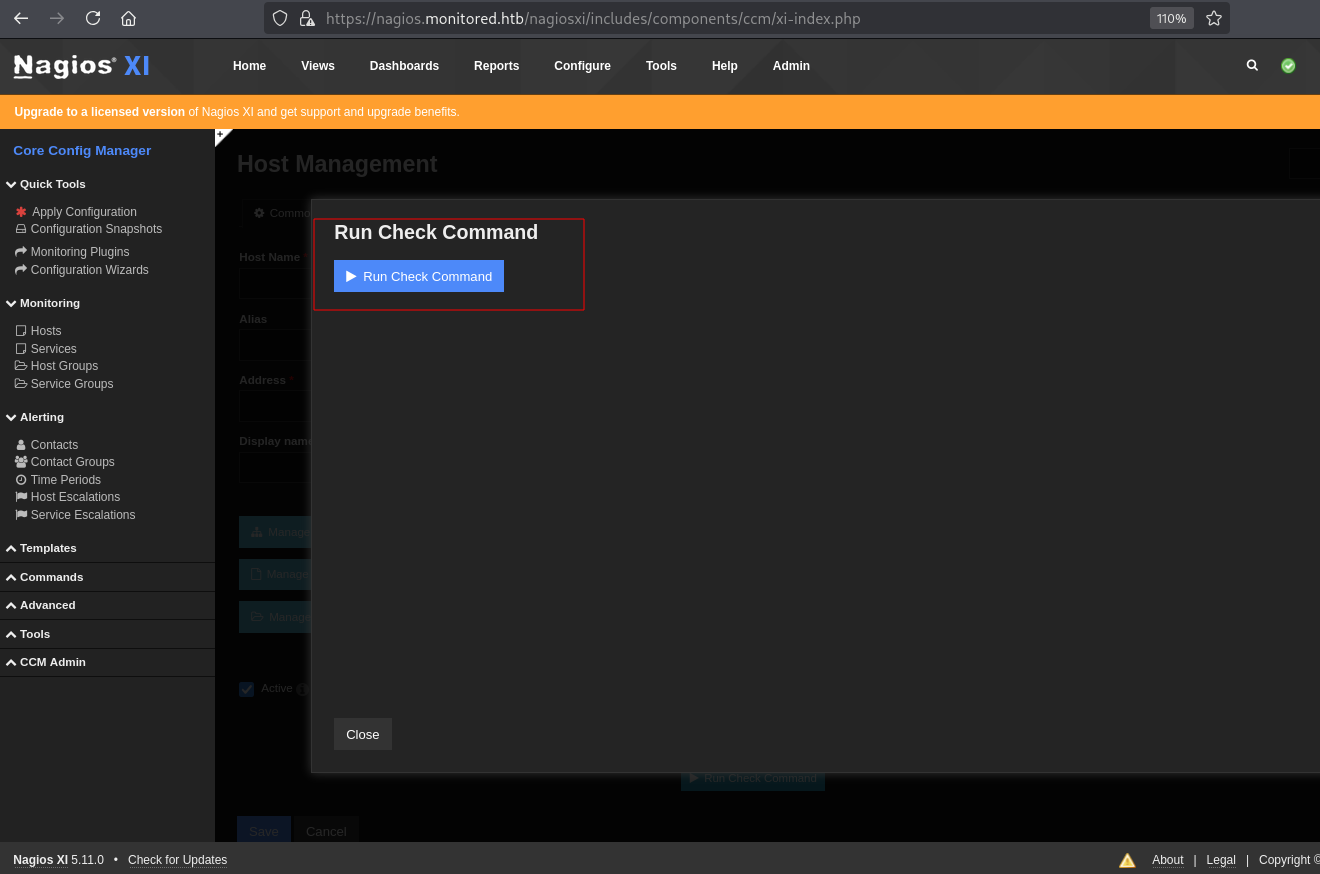This screenshot has width=1320, height=874.
Task: Reload the page with refresh icon
Action: [x=93, y=18]
